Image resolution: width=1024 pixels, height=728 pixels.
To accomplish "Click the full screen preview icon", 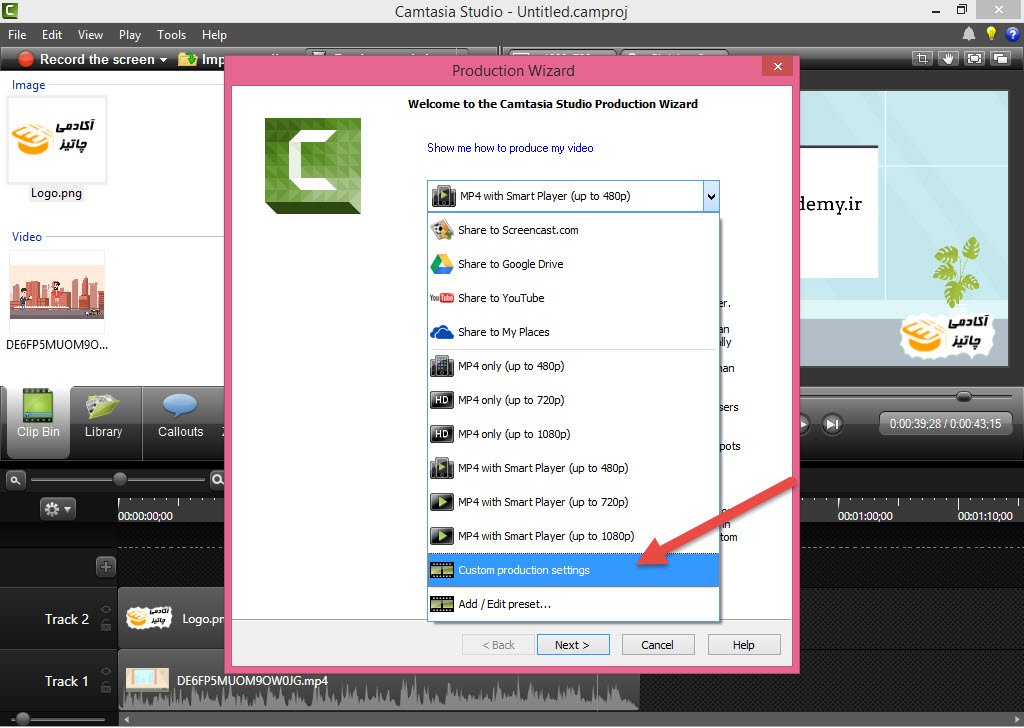I will (974, 59).
